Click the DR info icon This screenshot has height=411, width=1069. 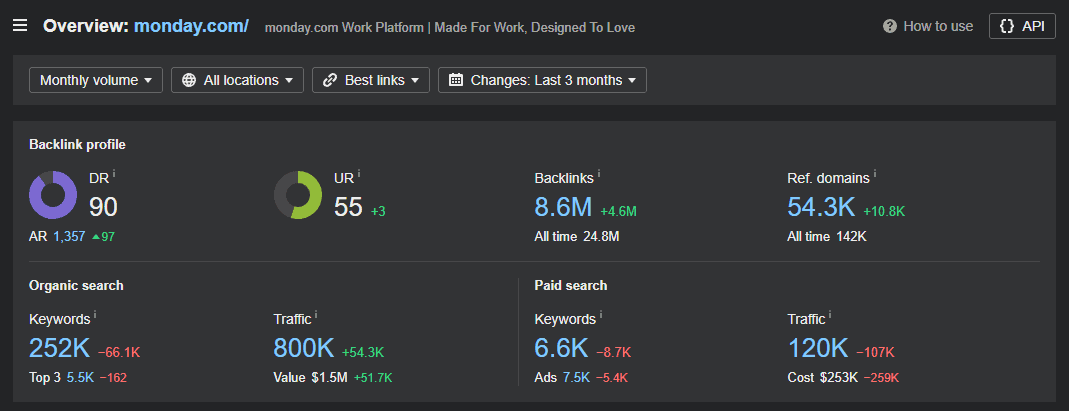(x=114, y=174)
